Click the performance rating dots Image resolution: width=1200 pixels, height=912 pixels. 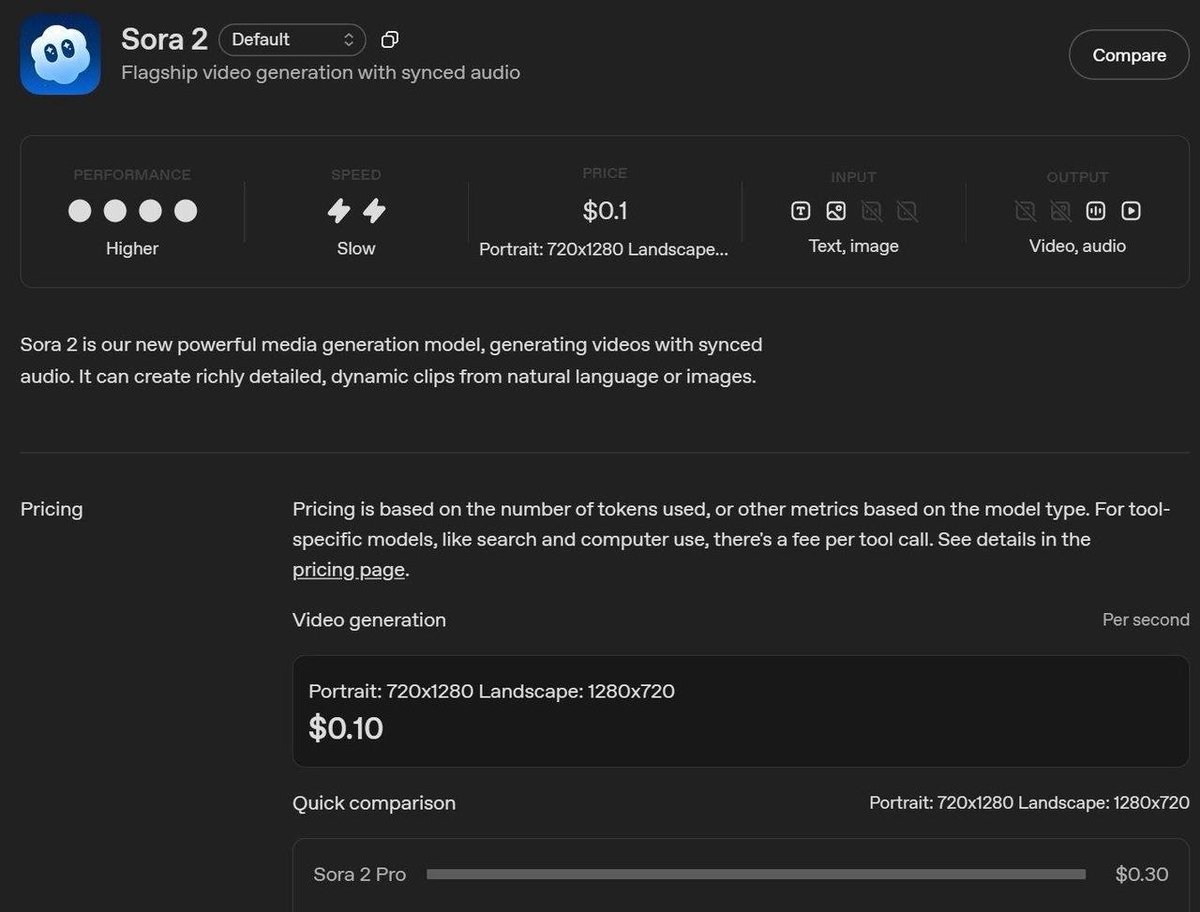tap(132, 211)
